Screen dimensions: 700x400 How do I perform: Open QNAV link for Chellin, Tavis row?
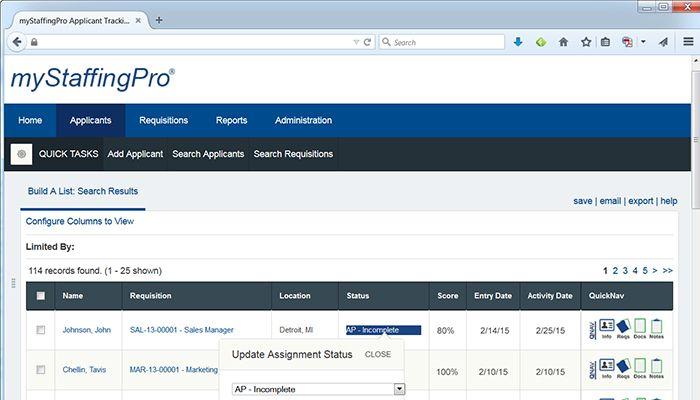click(x=592, y=370)
